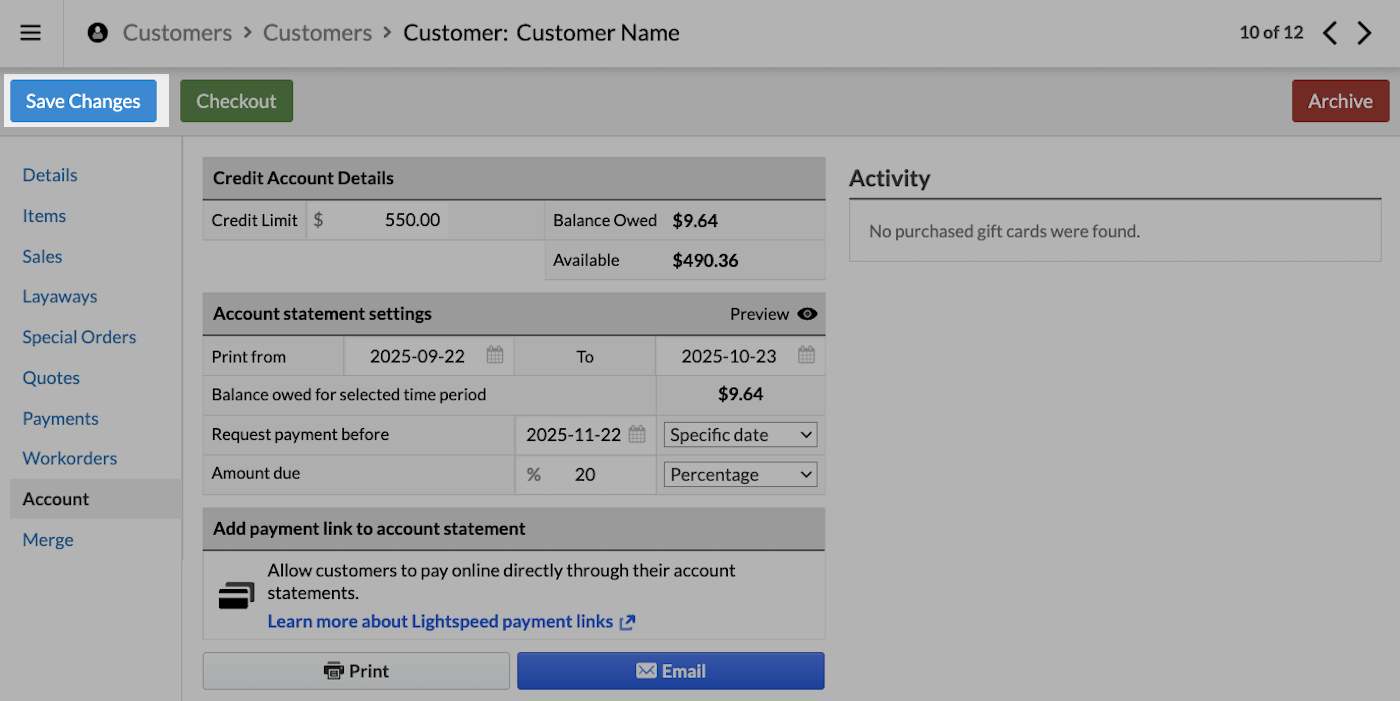
Task: Open the calendar for the To date
Action: [x=806, y=355]
